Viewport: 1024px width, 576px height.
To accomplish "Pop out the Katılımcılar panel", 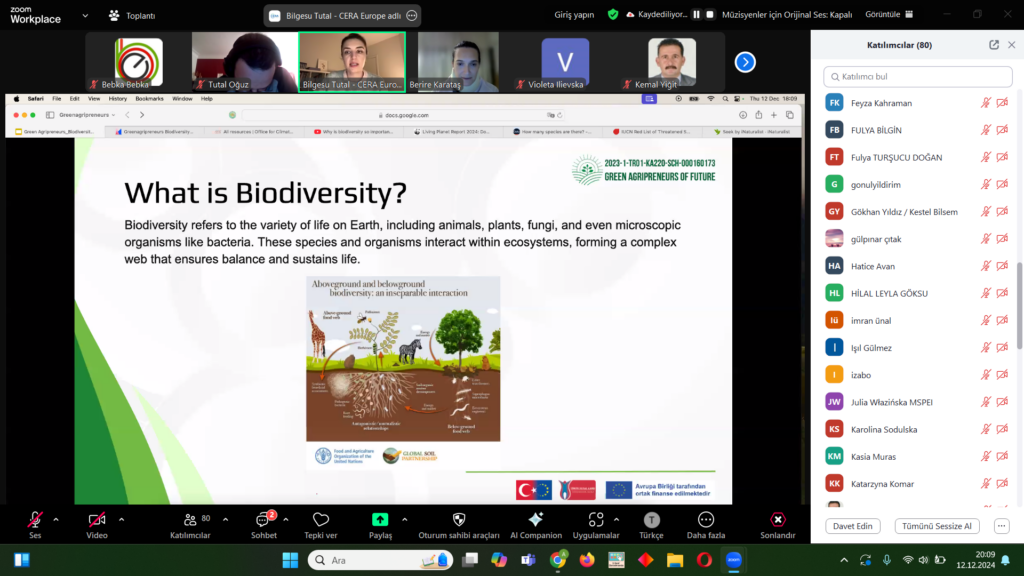I will pos(994,45).
